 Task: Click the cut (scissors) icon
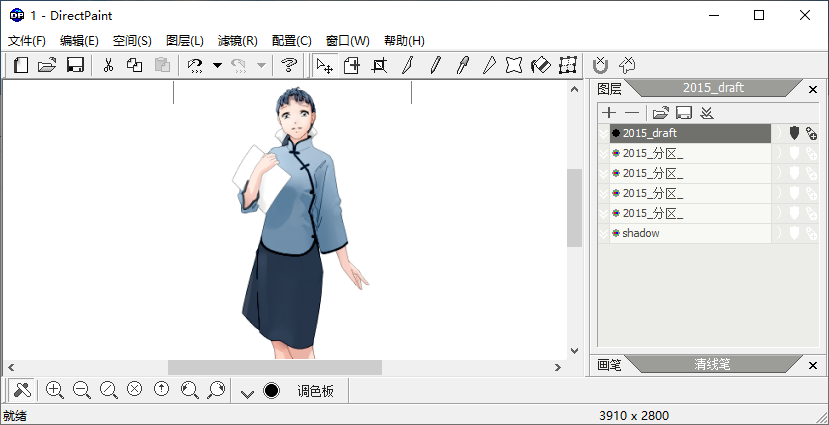pos(108,66)
